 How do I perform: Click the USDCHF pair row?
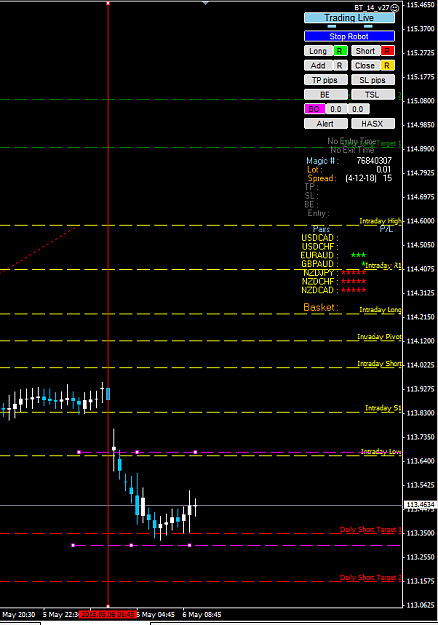tap(320, 247)
